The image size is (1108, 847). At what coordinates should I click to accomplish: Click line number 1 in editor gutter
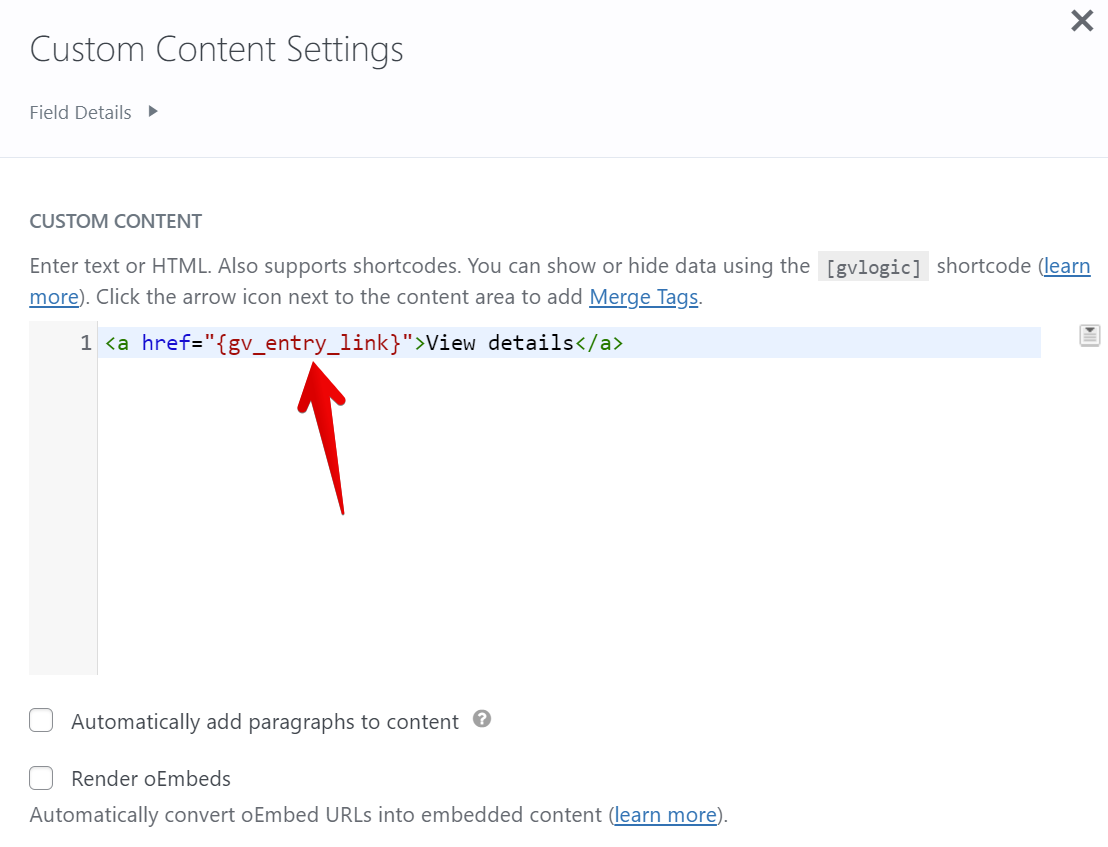(x=85, y=343)
